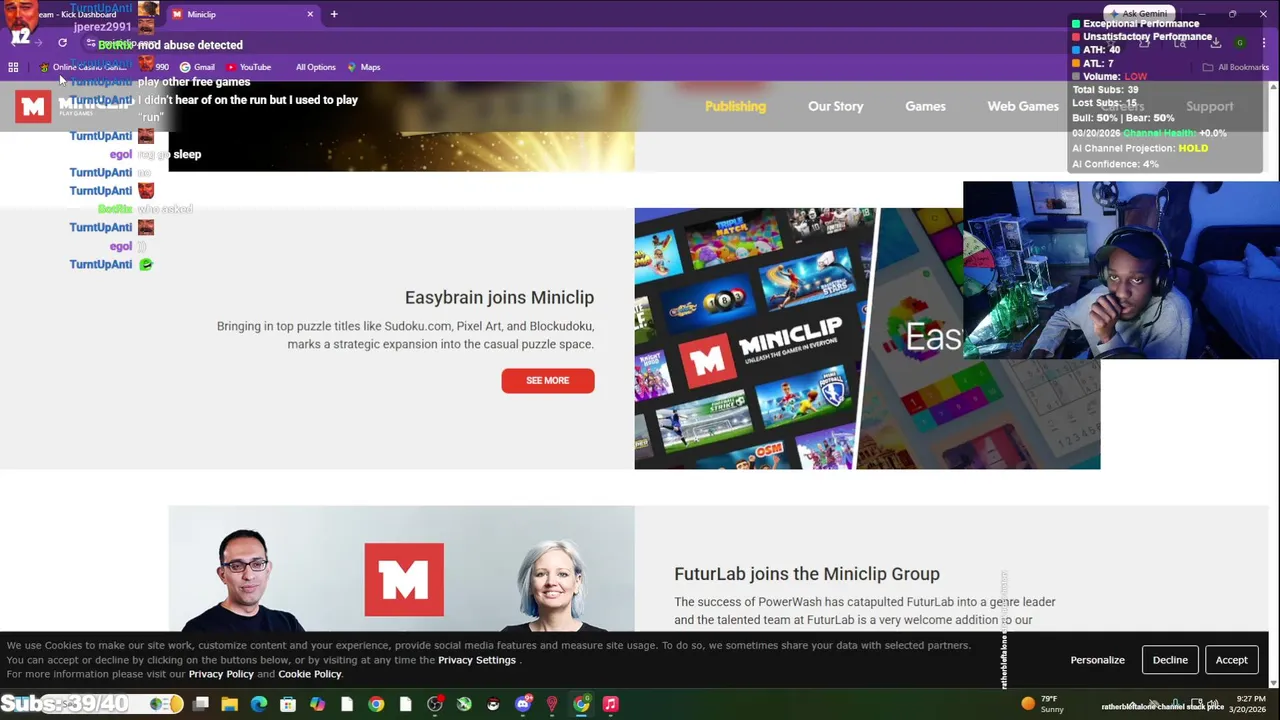Open the Cookie Policy link

click(310, 674)
